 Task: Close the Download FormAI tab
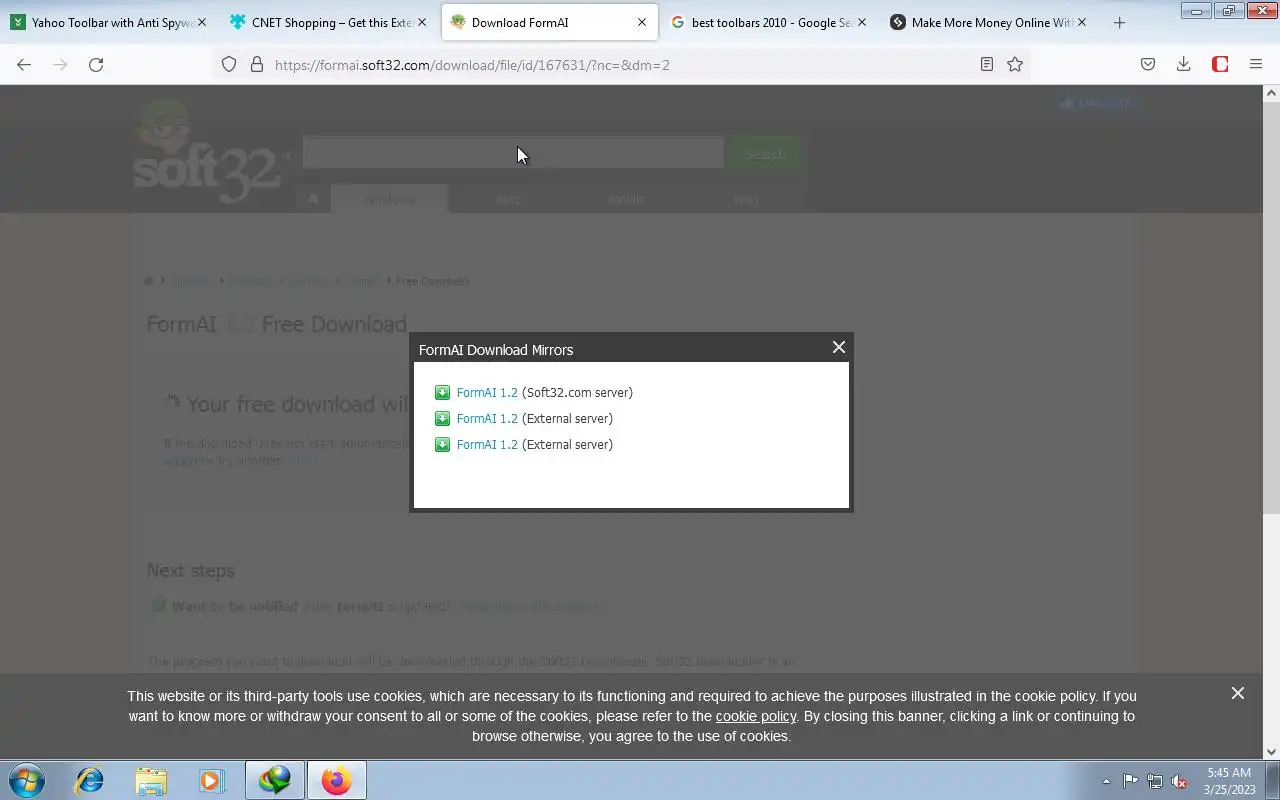pos(642,22)
